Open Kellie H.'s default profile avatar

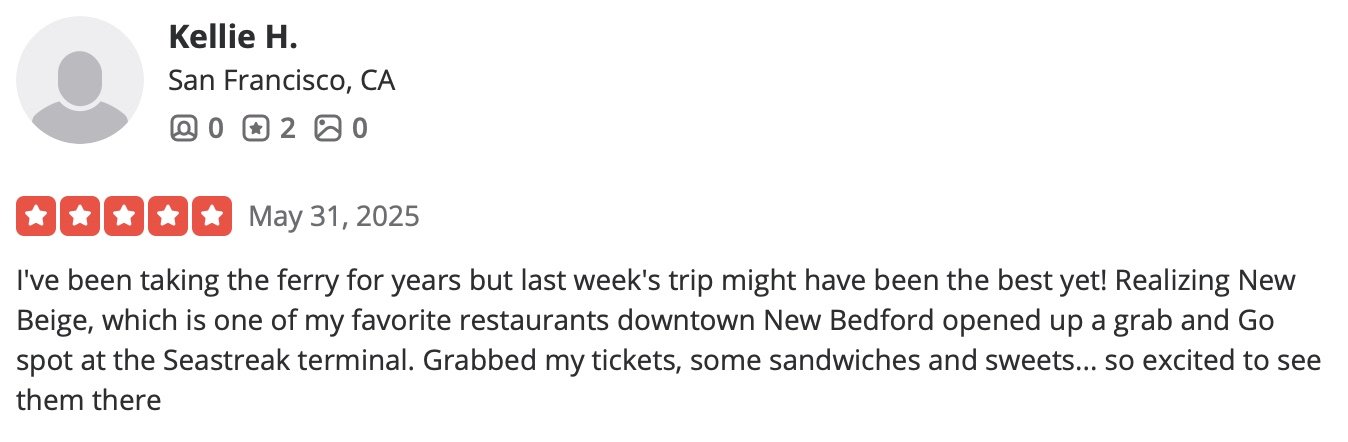[x=80, y=80]
